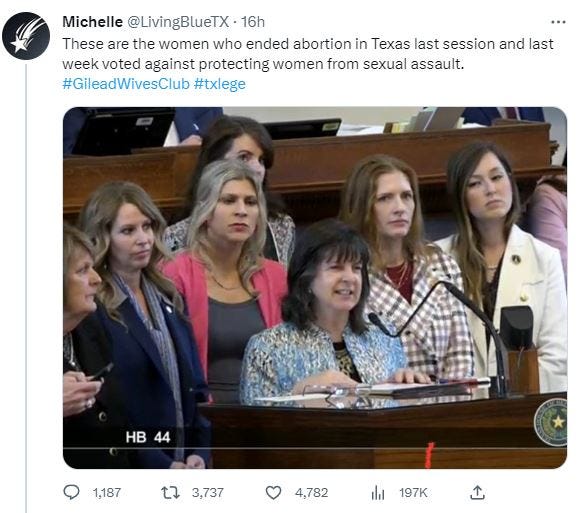Open the @LivingBlueTX handle

click(178, 22)
